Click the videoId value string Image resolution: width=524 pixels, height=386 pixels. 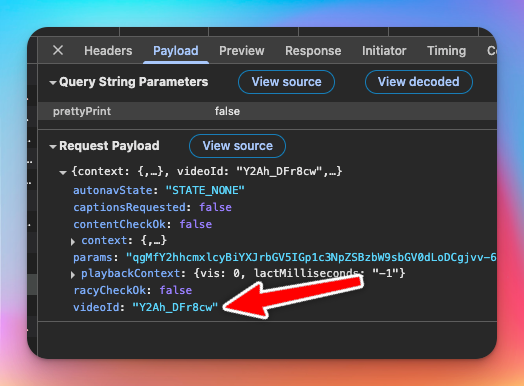175,307
